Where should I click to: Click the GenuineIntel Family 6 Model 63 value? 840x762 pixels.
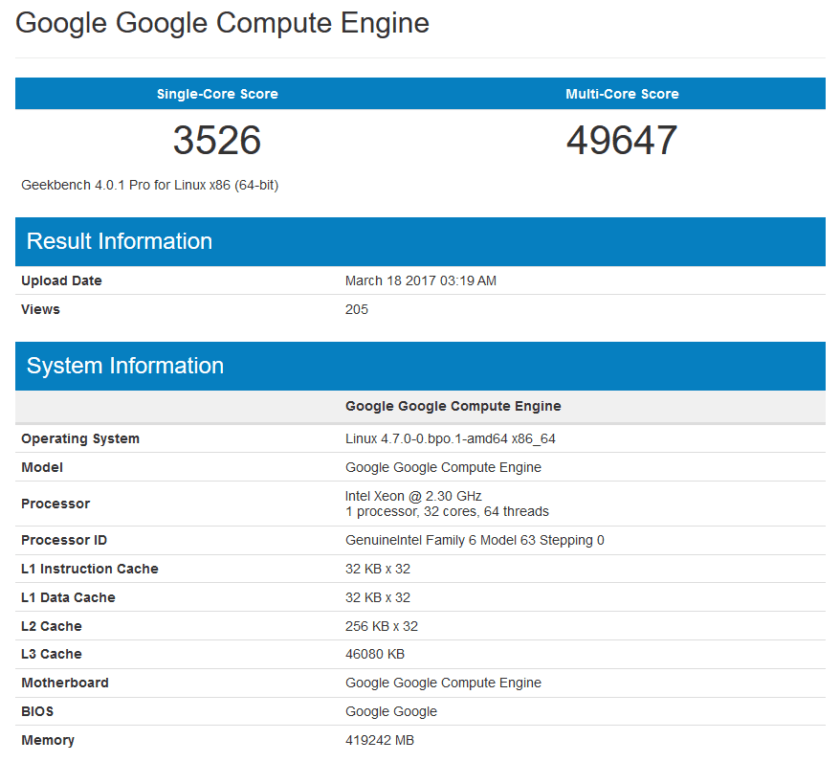(474, 541)
